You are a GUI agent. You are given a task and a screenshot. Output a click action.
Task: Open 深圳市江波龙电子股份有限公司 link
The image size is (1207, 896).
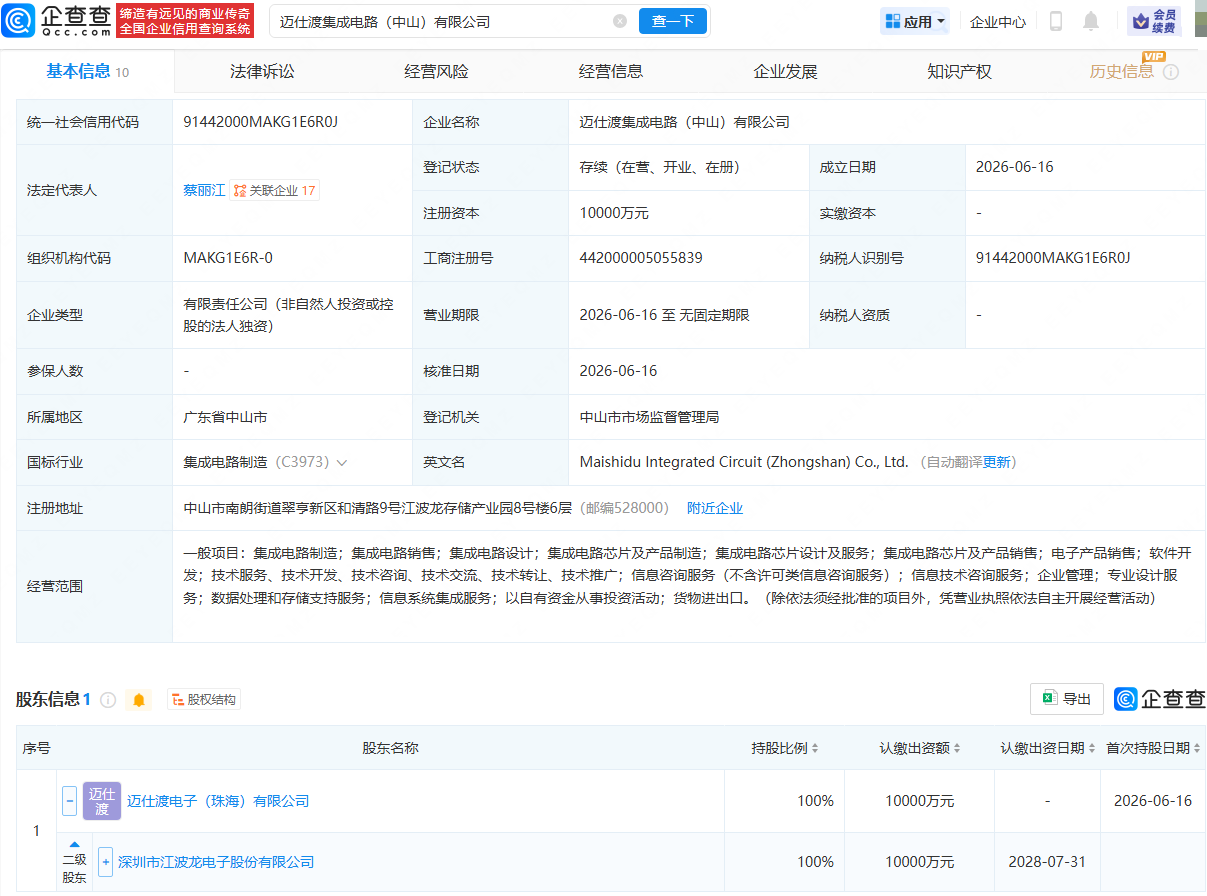coord(216,861)
